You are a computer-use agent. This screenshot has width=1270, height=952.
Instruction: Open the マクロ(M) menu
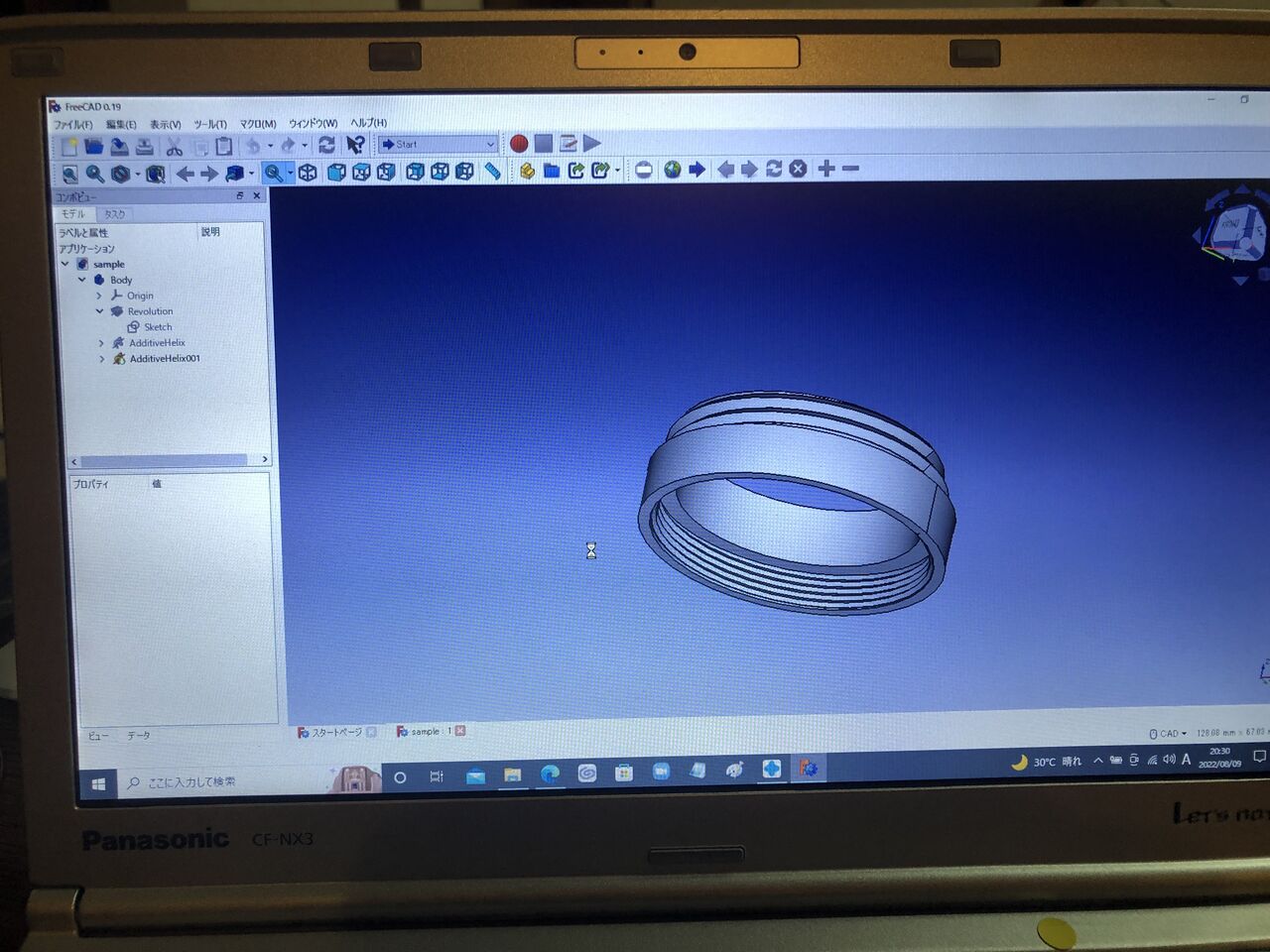pyautogui.click(x=258, y=124)
